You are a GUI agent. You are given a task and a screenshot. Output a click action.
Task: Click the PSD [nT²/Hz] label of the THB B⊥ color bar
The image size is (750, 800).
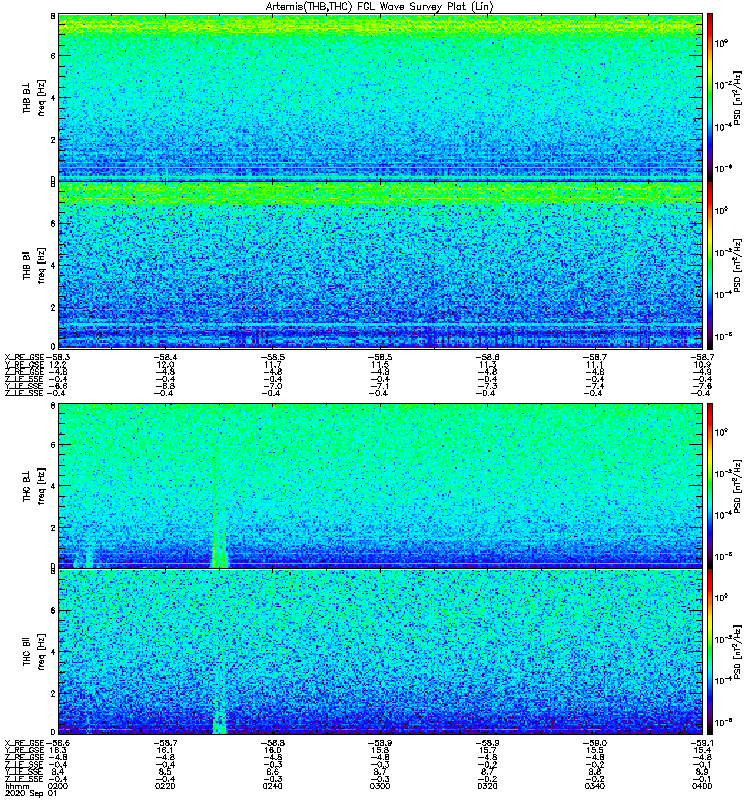[x=738, y=97]
